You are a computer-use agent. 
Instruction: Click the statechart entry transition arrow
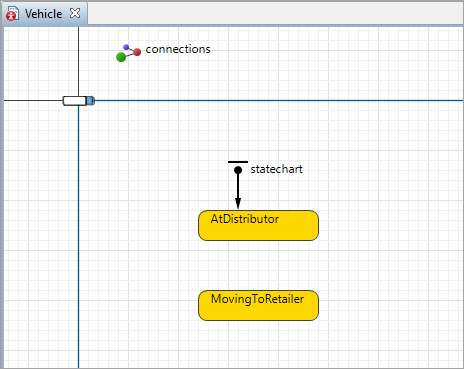[238, 192]
